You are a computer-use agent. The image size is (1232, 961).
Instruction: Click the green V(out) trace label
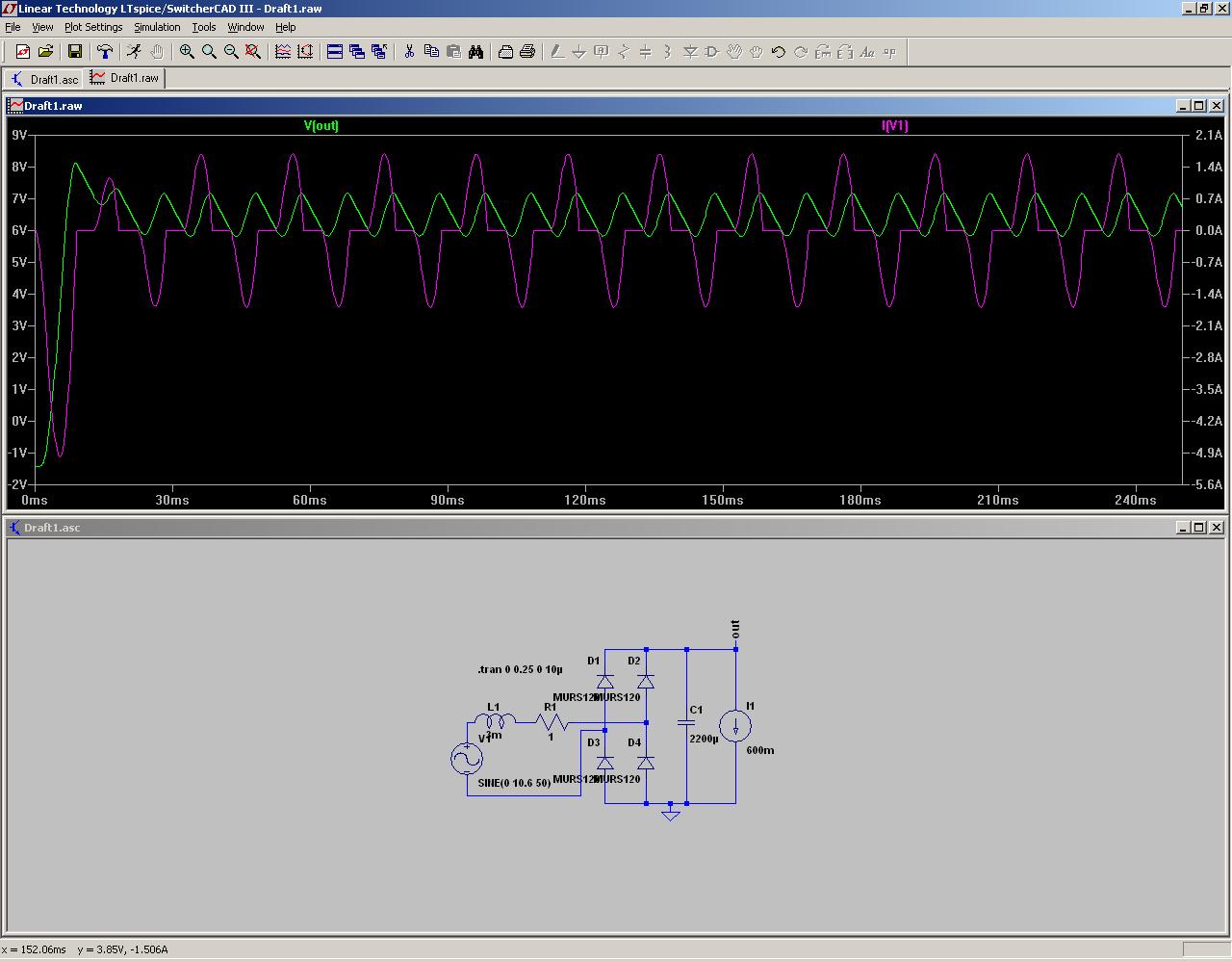coord(321,125)
